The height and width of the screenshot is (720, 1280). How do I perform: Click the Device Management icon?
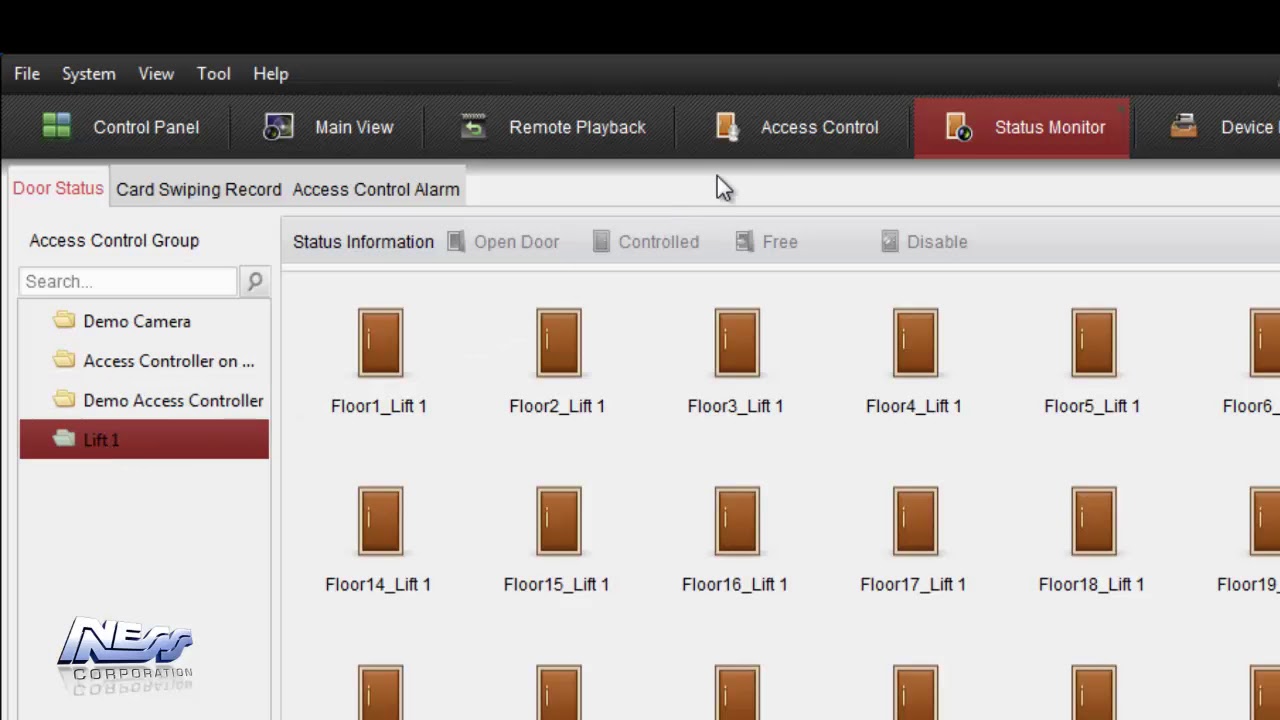pos(1184,126)
